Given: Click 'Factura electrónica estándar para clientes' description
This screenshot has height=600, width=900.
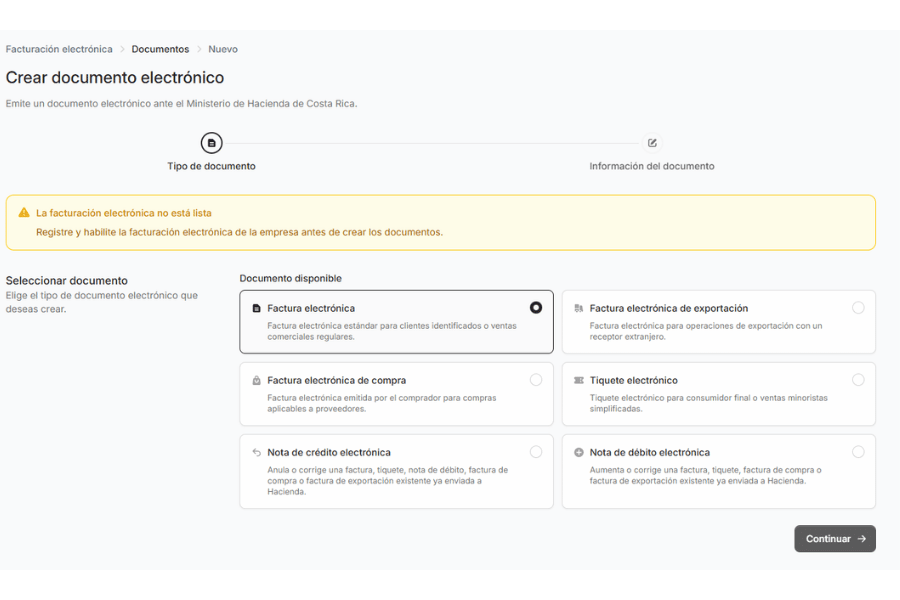Looking at the screenshot, I should 392,331.
